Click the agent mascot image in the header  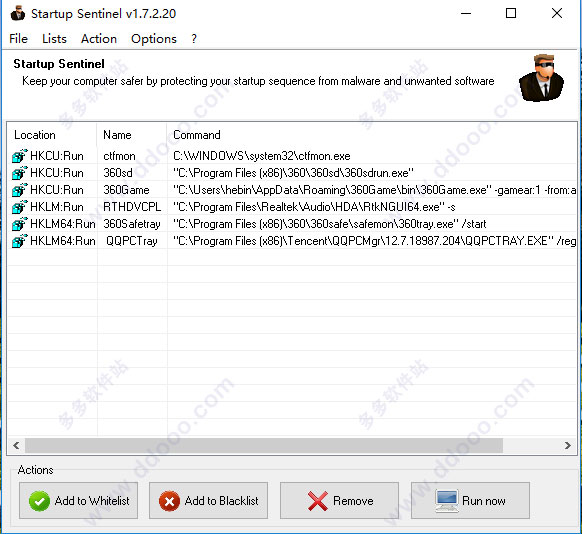(541, 78)
